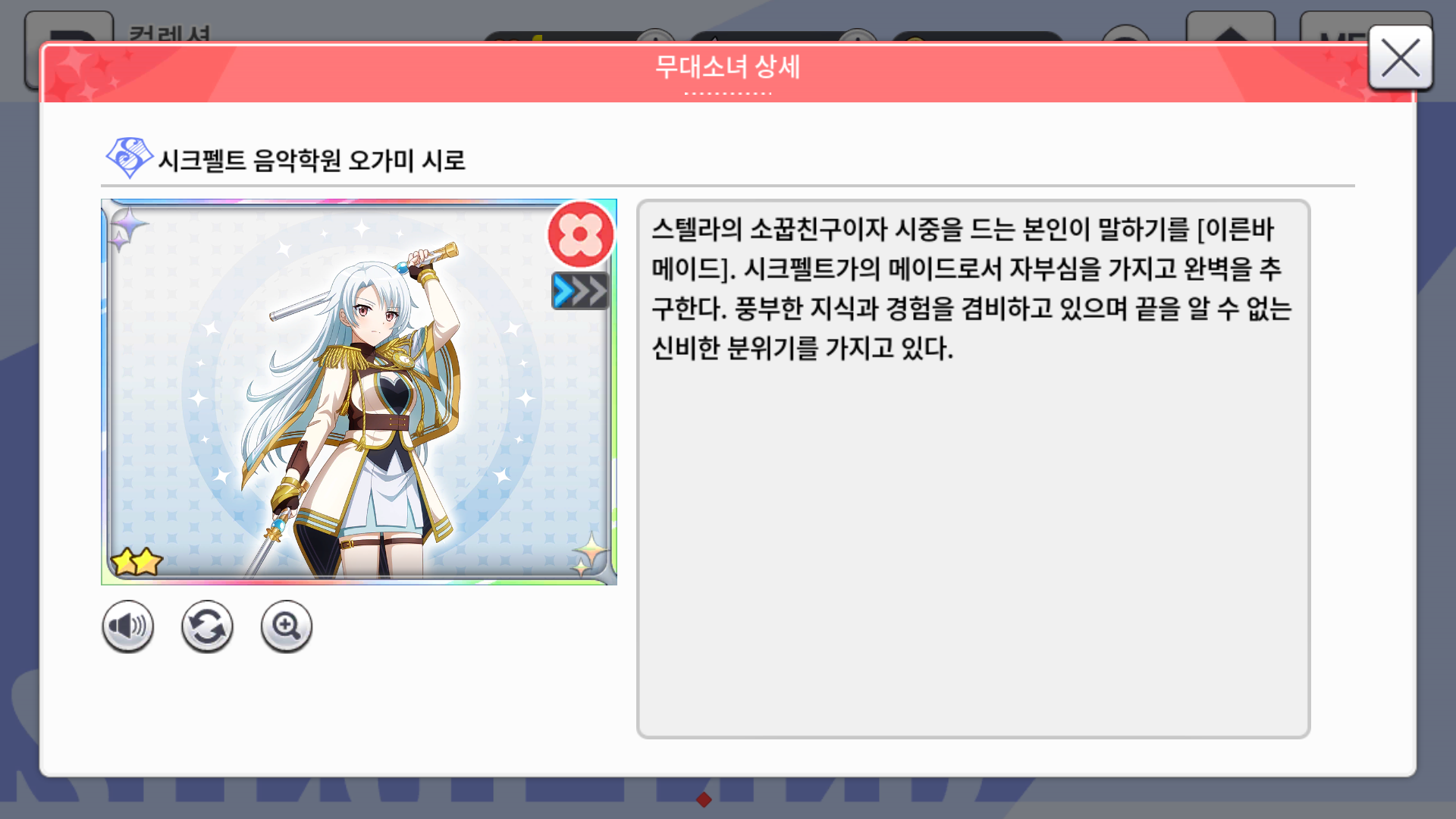The width and height of the screenshot is (1456, 819).
Task: Close the 무대소녀 상세 dialog
Action: (1400, 58)
